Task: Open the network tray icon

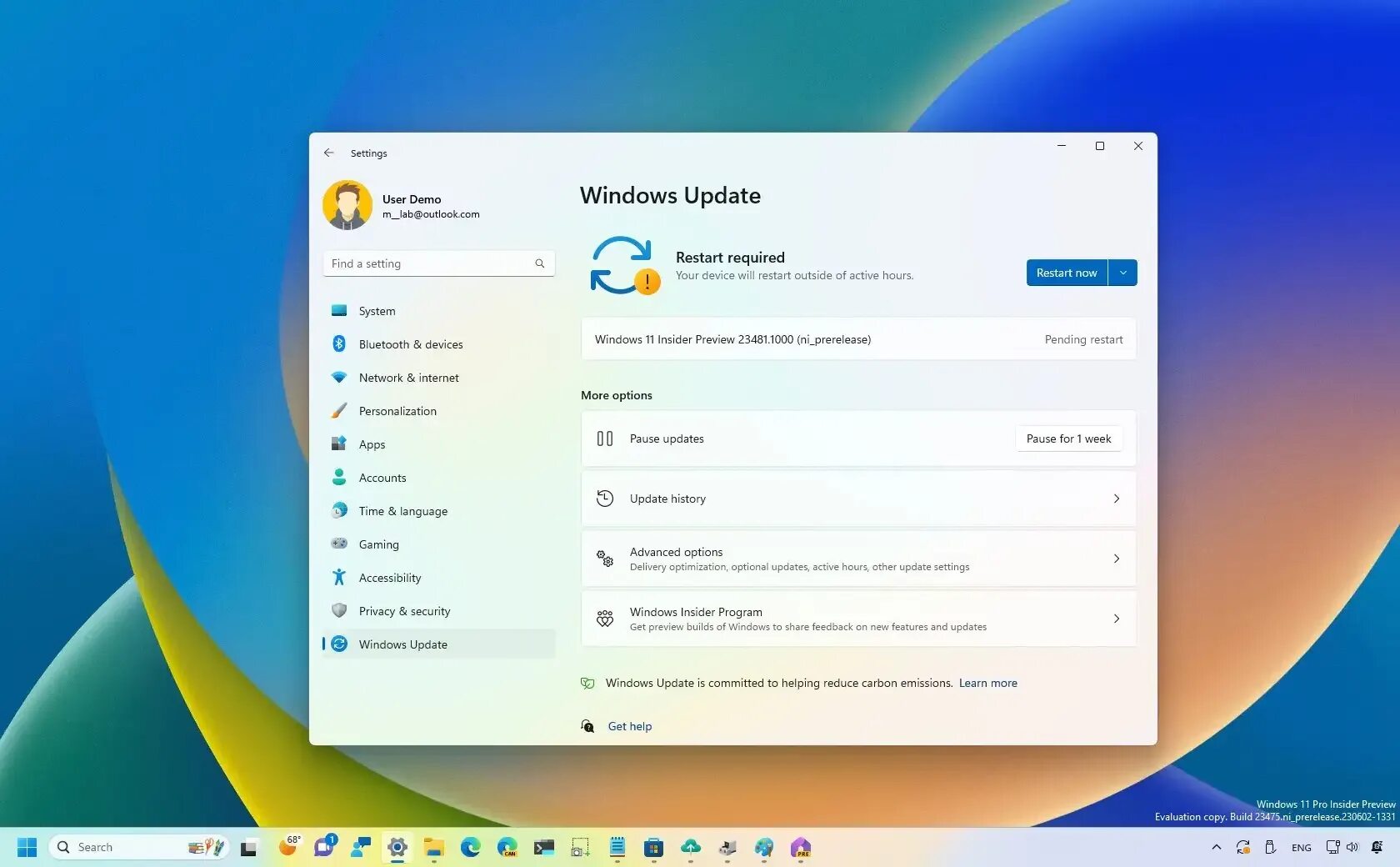Action: point(1332,847)
